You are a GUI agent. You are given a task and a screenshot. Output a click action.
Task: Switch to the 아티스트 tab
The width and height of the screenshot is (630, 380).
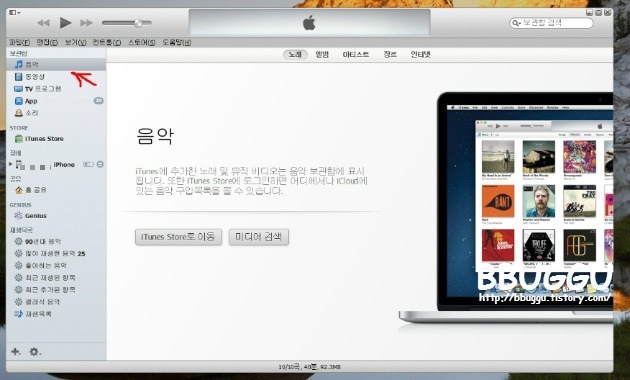356,54
